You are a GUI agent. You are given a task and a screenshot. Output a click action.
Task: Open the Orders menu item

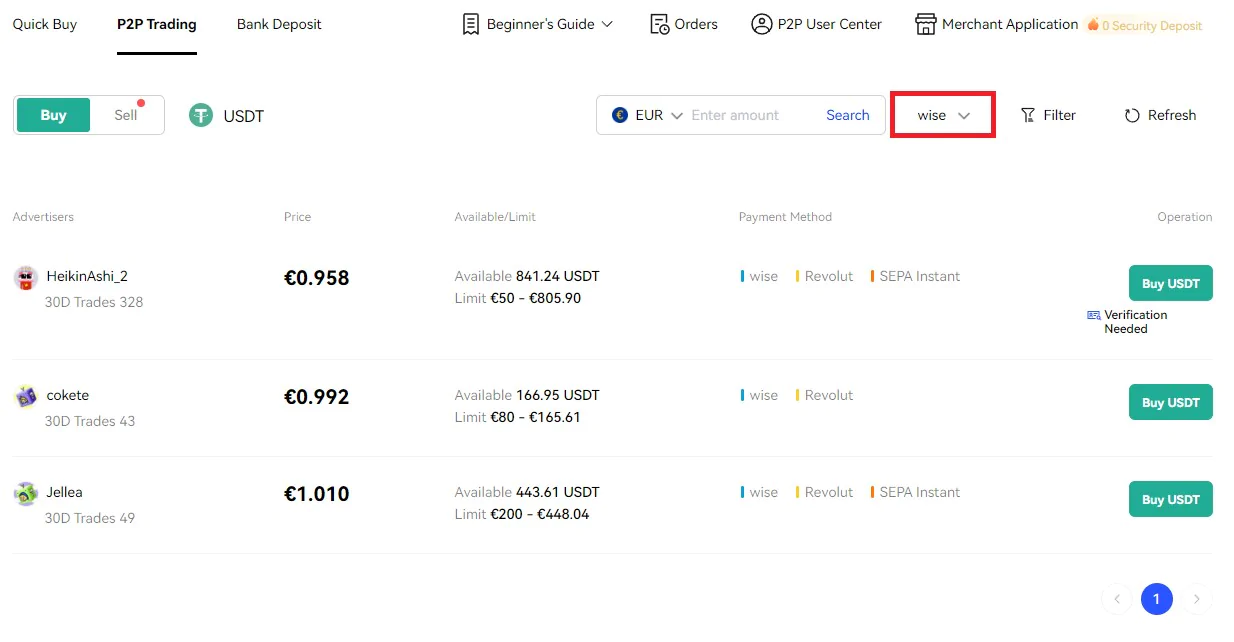click(684, 24)
